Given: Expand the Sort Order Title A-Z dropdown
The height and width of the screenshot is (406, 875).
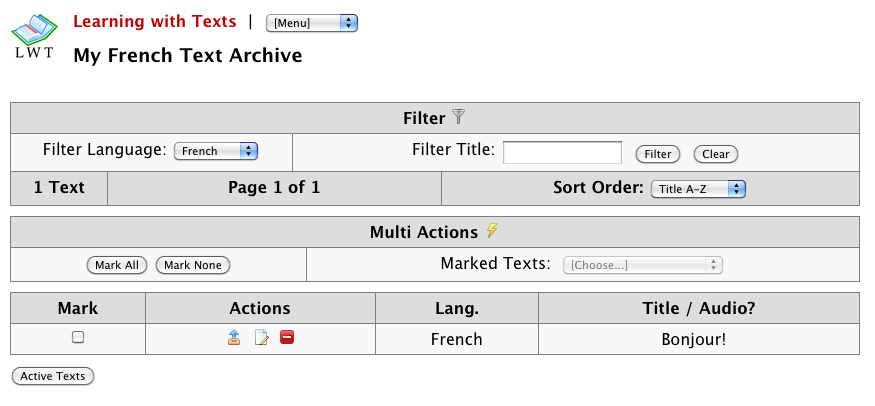Looking at the screenshot, I should (x=698, y=188).
